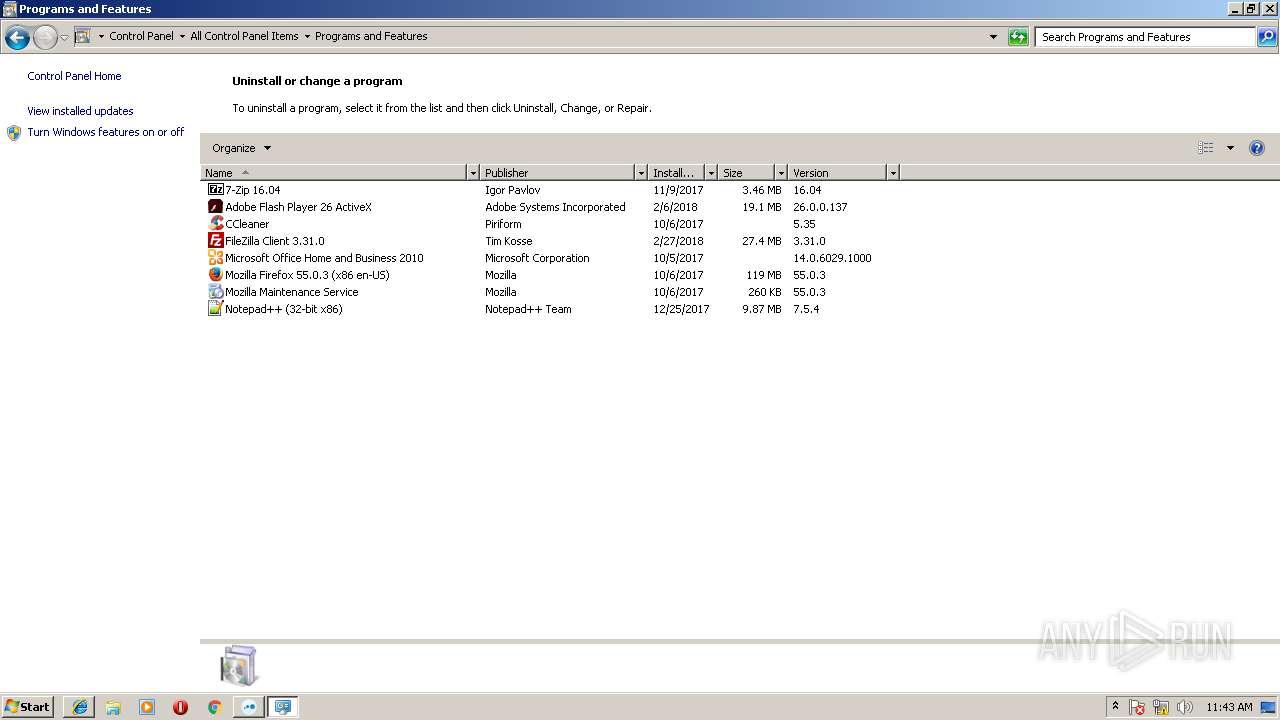This screenshot has height=720, width=1280.
Task: Open Windows Media Player on taskbar
Action: [147, 707]
